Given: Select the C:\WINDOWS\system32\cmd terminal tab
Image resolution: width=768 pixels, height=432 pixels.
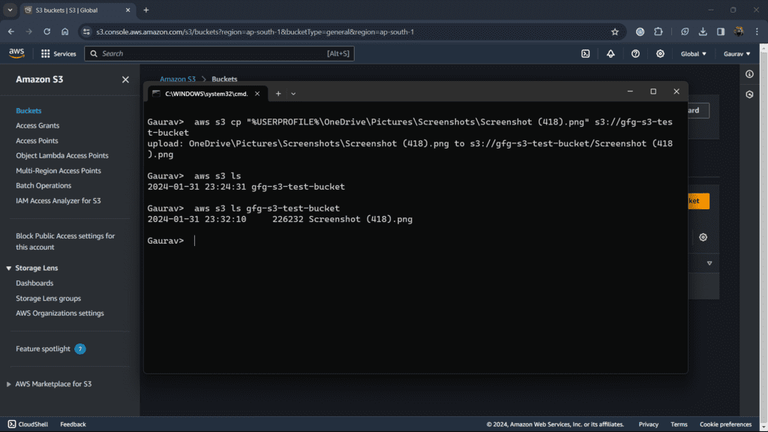Looking at the screenshot, I should tap(207, 94).
